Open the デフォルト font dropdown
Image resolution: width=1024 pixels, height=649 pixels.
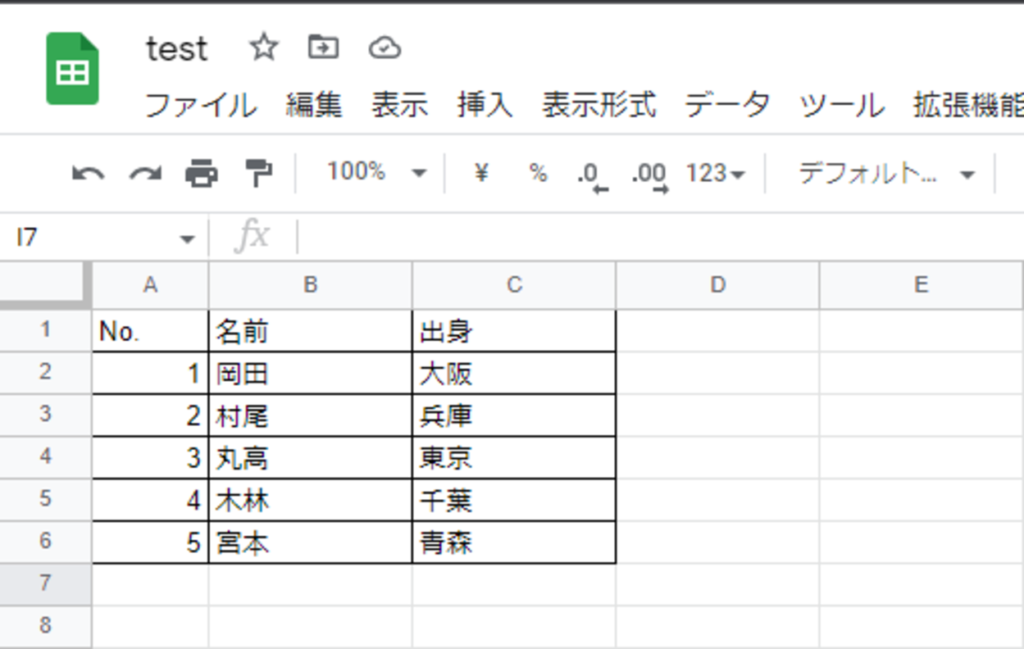pyautogui.click(x=885, y=174)
